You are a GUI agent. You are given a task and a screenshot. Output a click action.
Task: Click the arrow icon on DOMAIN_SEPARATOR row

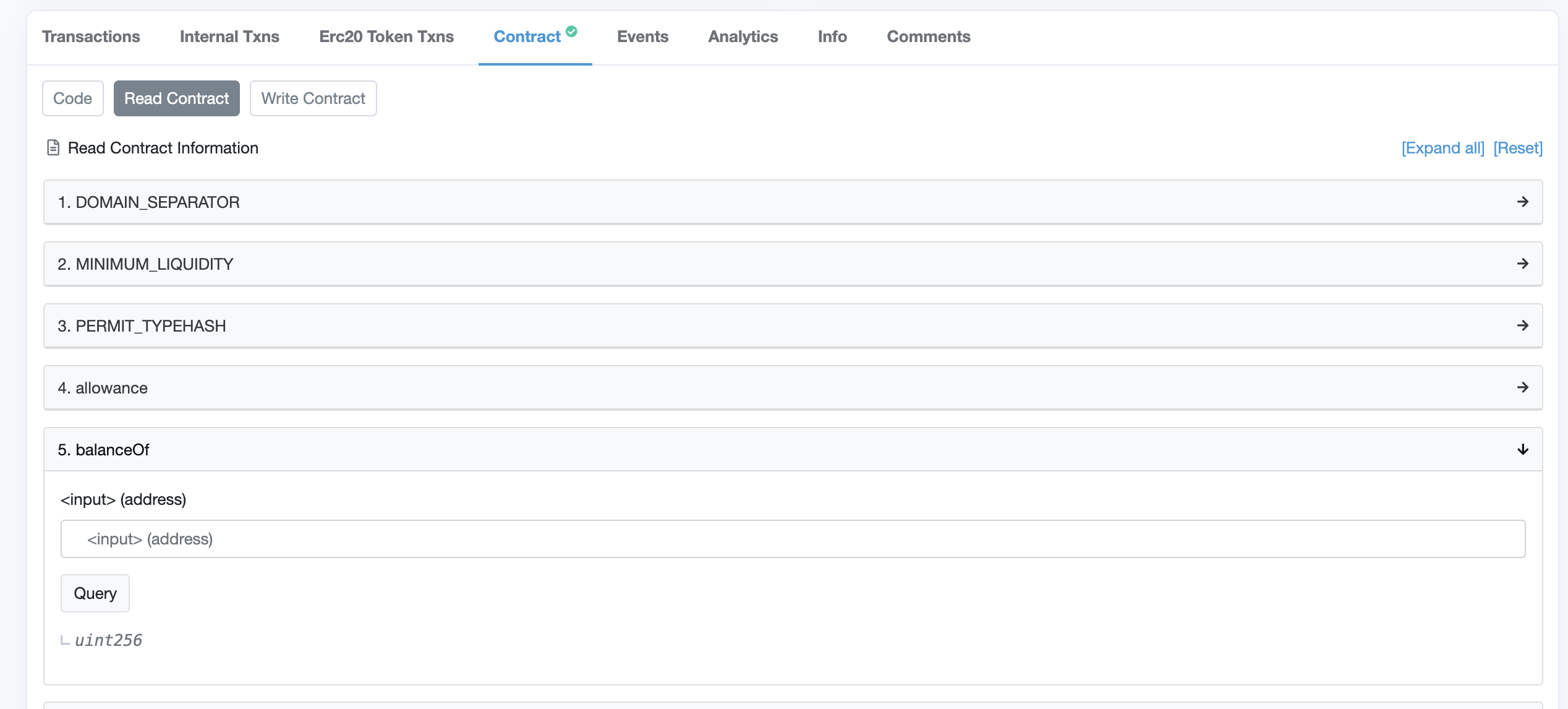[1522, 202]
